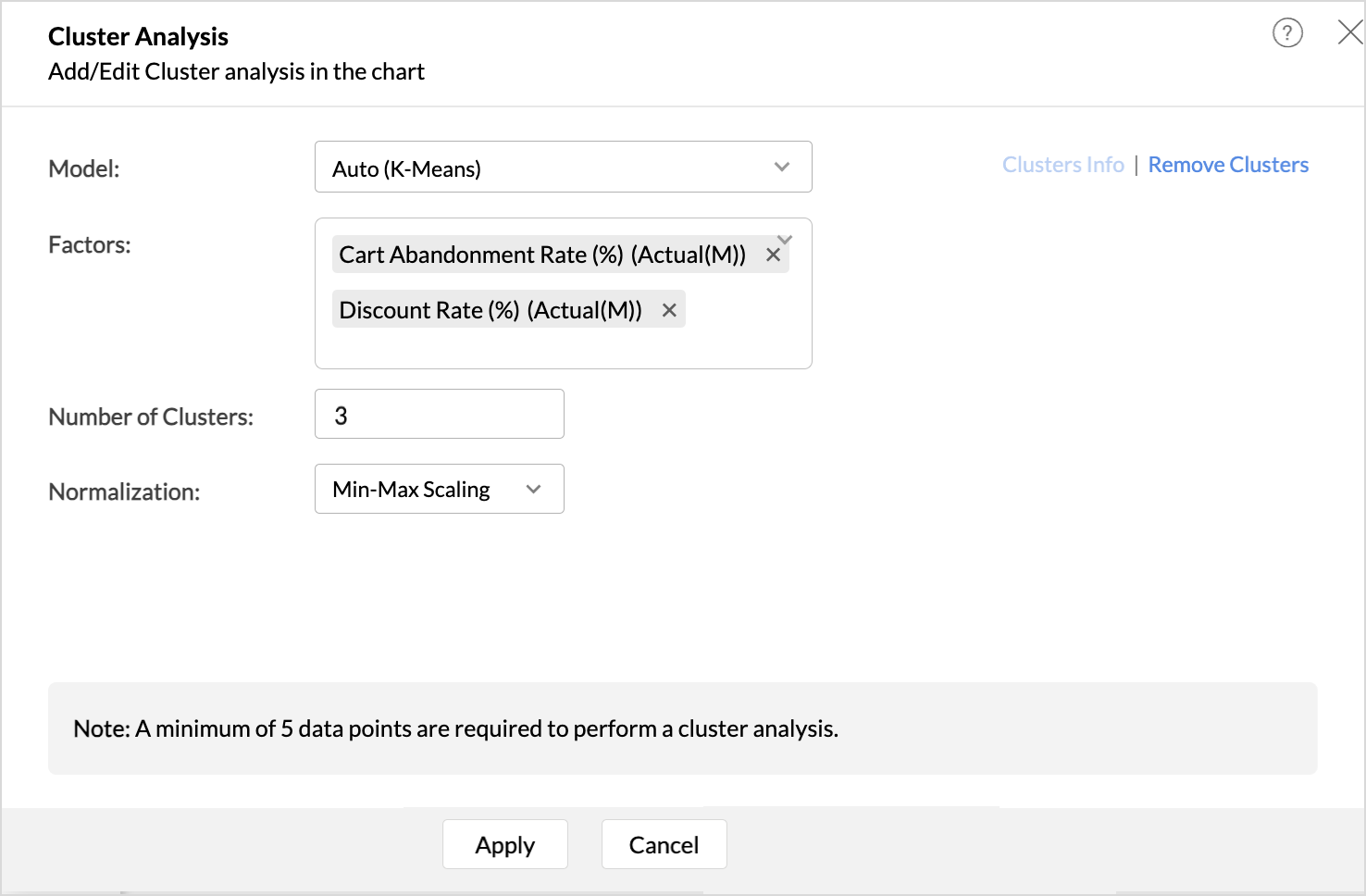Click the Number of Clusters input field

point(439,414)
